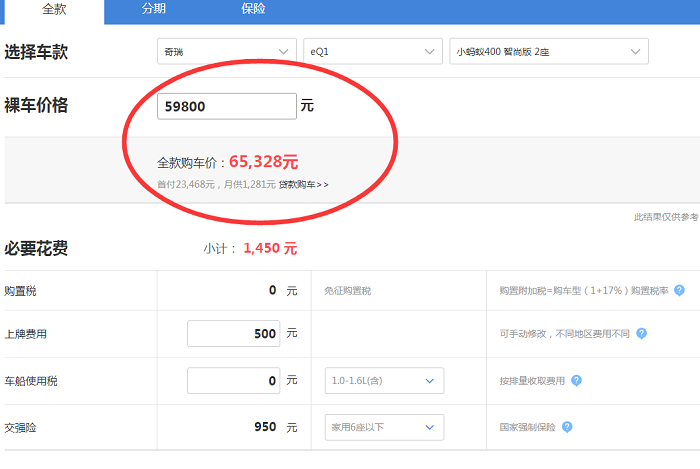The width and height of the screenshot is (700, 469).
Task: Click the 裸车价格 input showing 59800
Action: [227, 106]
